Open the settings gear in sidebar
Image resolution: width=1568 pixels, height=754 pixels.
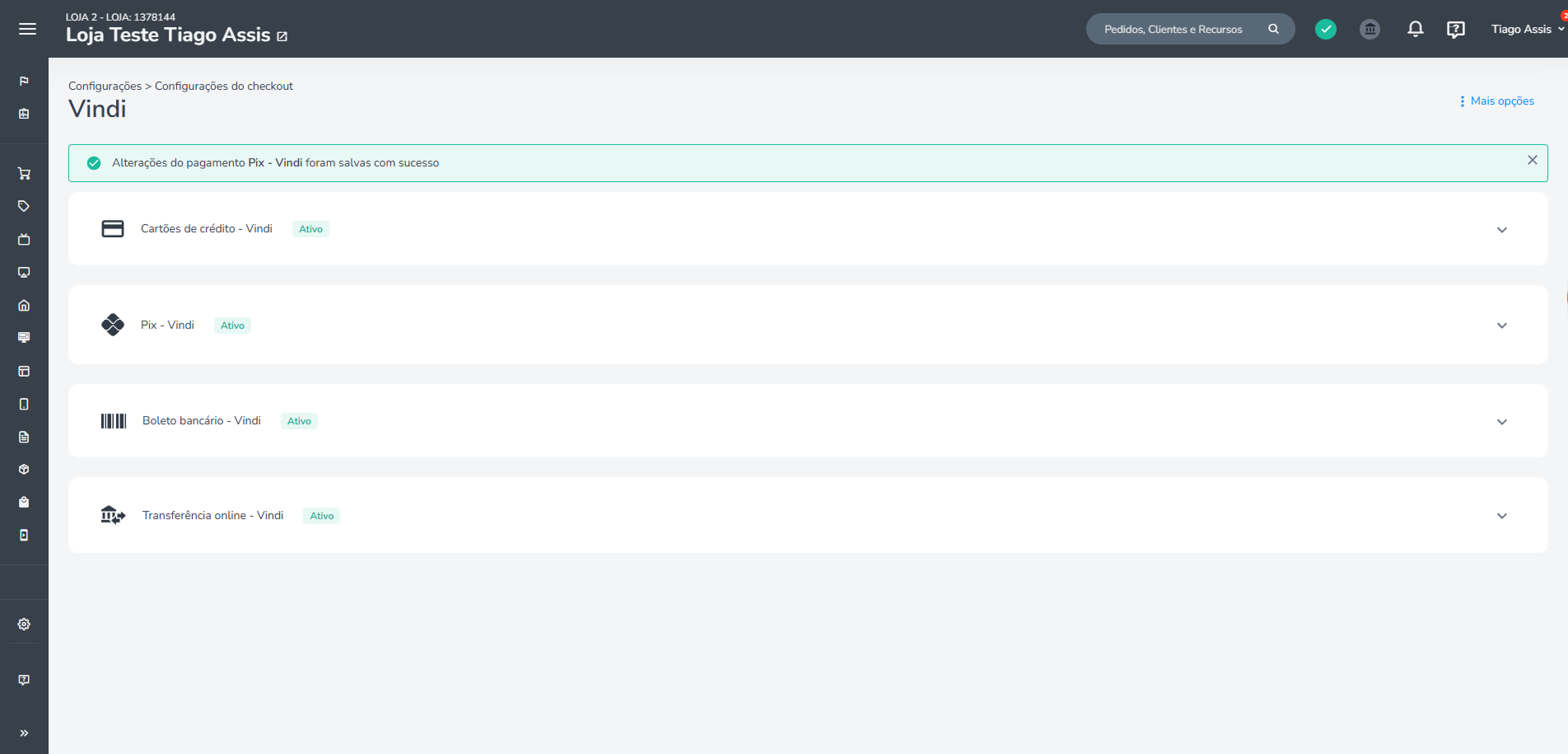tap(24, 625)
